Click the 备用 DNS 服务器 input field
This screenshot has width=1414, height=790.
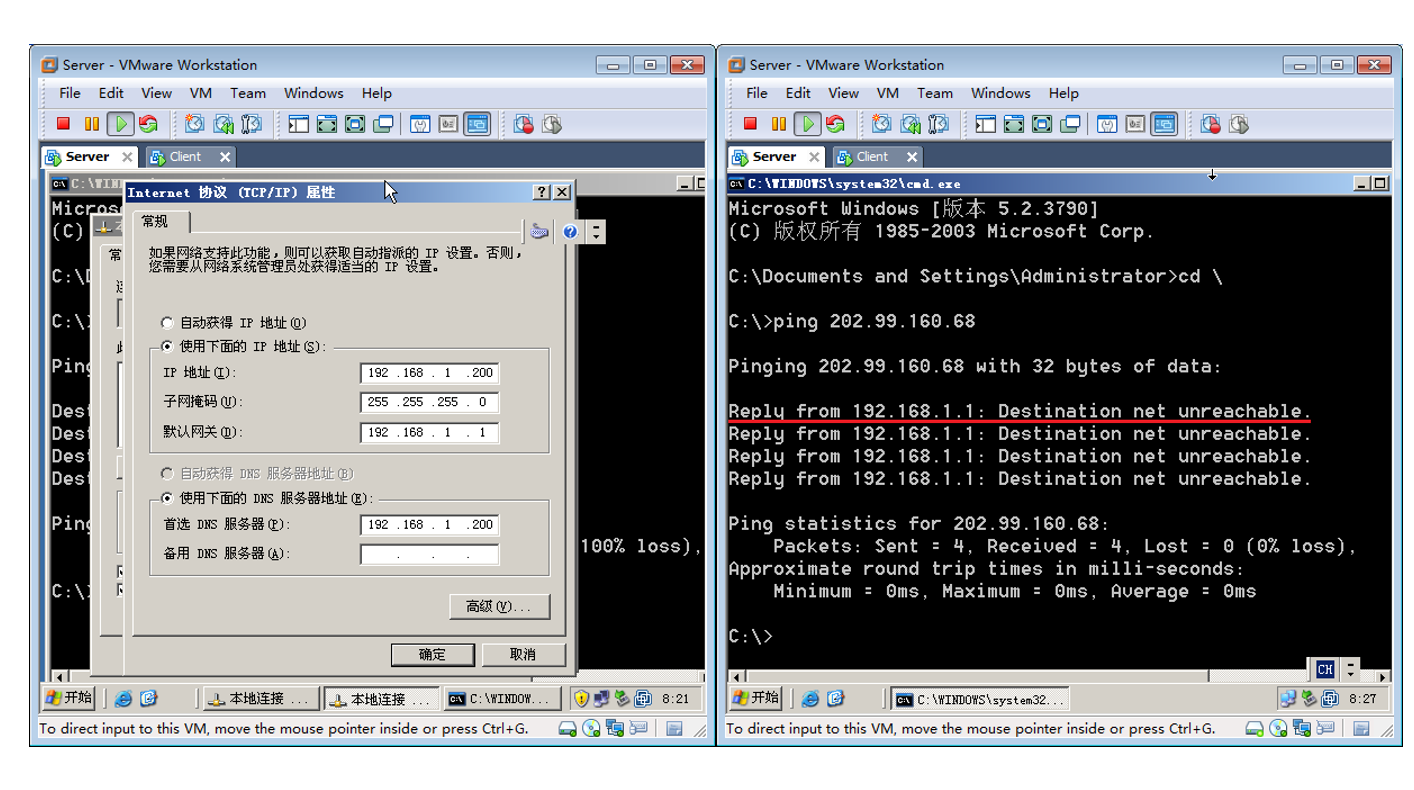tap(429, 554)
